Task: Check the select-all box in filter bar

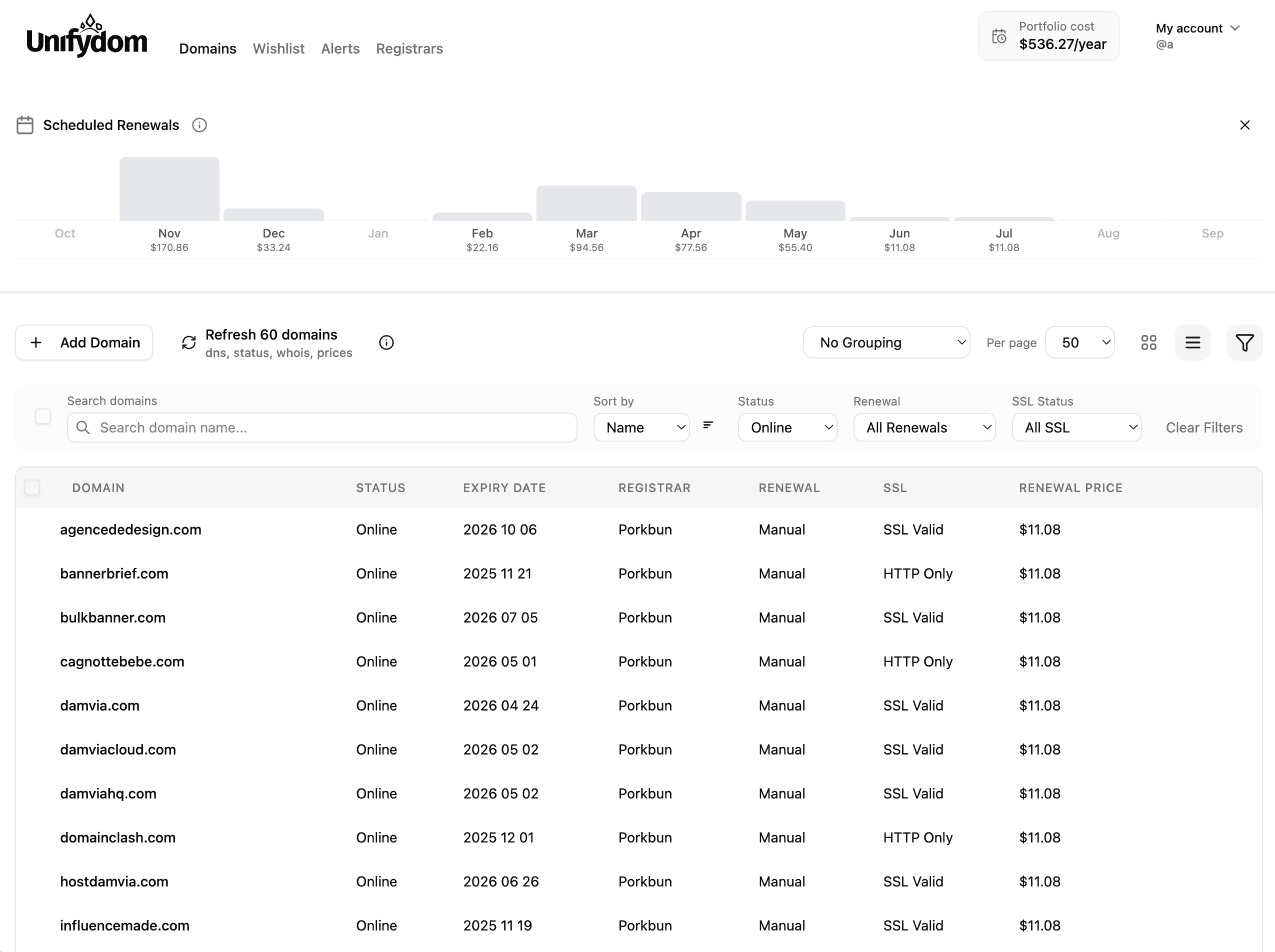Action: point(43,416)
